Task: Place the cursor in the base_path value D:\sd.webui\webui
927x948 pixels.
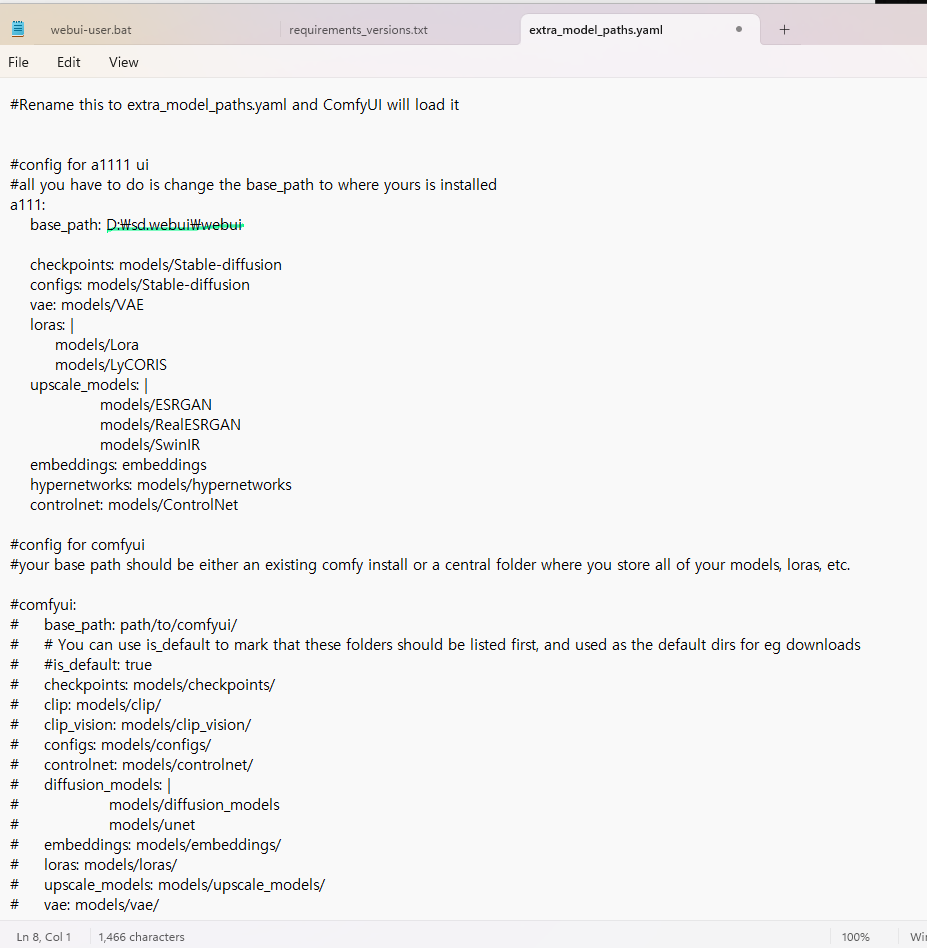Action: click(x=174, y=225)
